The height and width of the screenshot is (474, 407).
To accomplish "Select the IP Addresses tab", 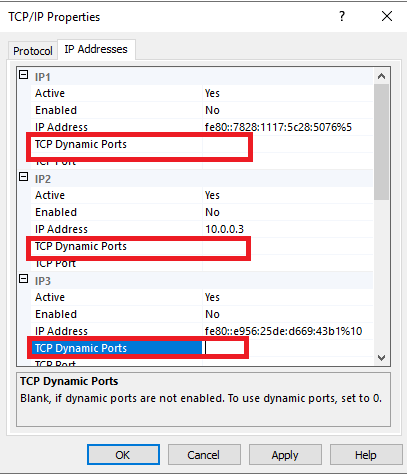I will click(x=96, y=49).
